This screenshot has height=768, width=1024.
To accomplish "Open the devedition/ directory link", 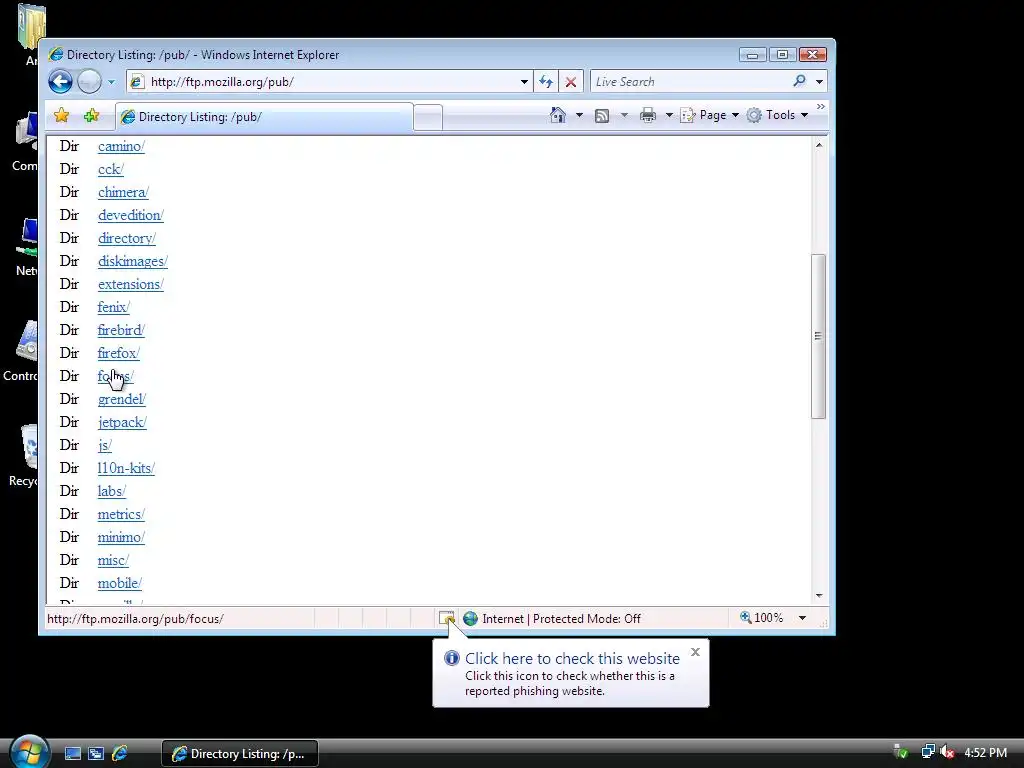I will 131,215.
